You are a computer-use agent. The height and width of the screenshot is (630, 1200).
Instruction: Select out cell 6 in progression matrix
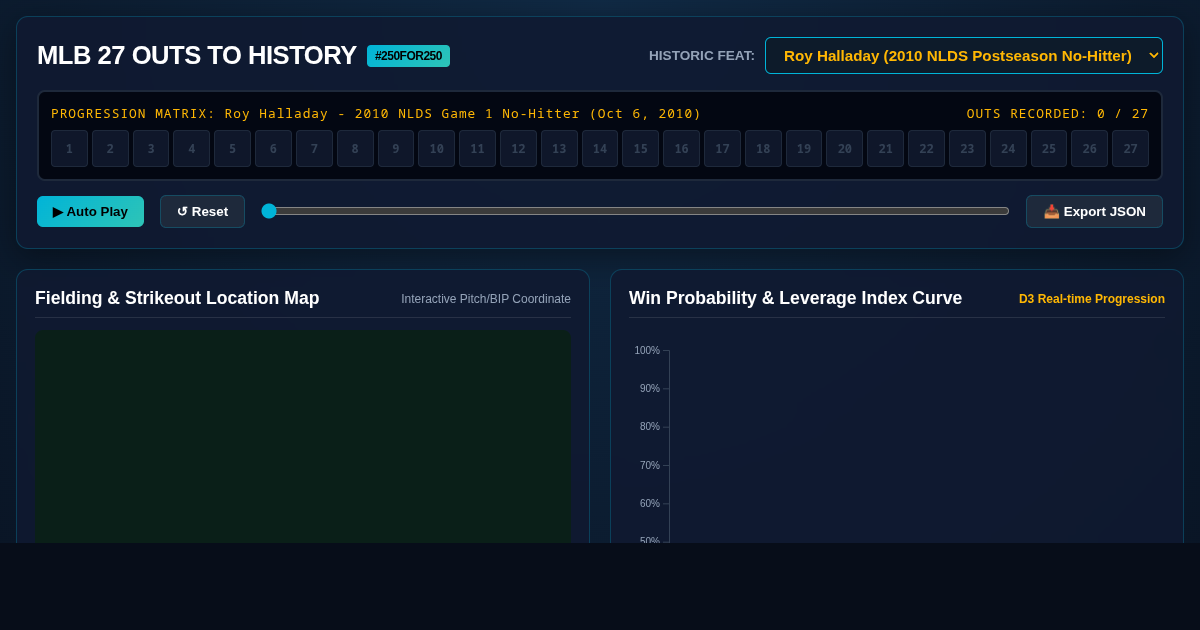(x=273, y=149)
